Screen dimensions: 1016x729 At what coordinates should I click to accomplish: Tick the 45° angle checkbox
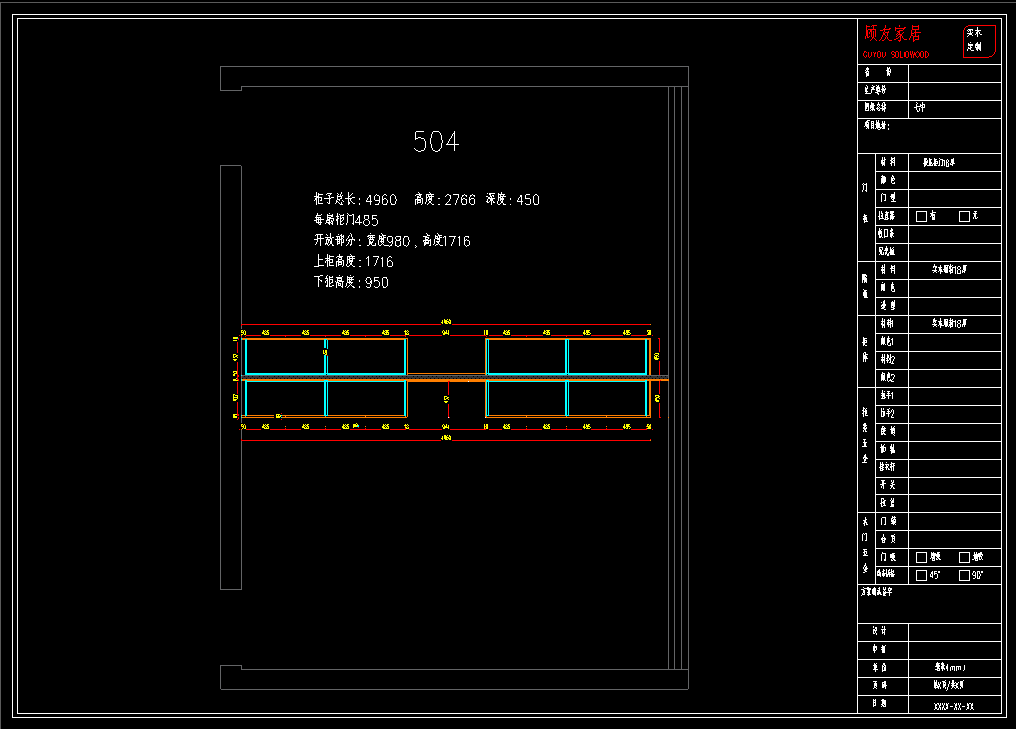click(x=921, y=575)
